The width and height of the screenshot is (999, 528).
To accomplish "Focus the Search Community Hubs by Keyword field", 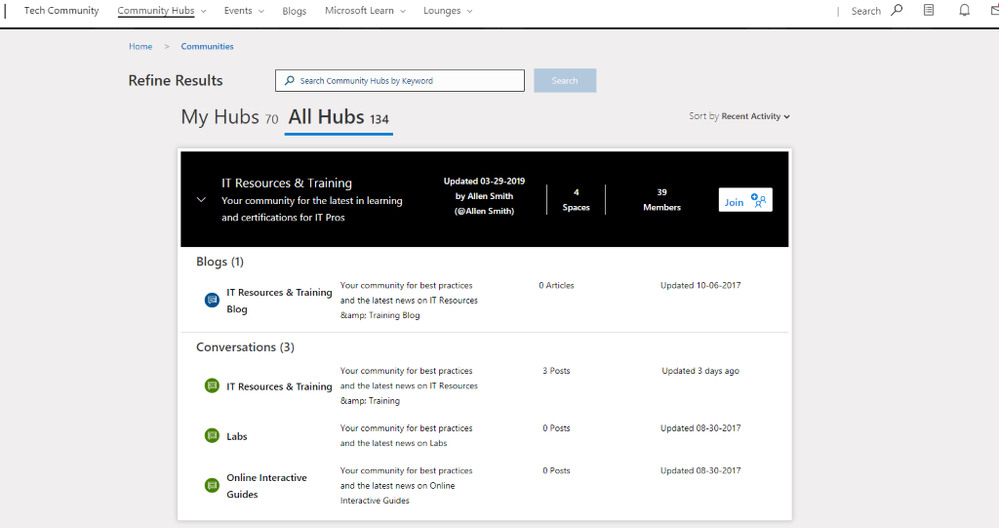I will (400, 81).
